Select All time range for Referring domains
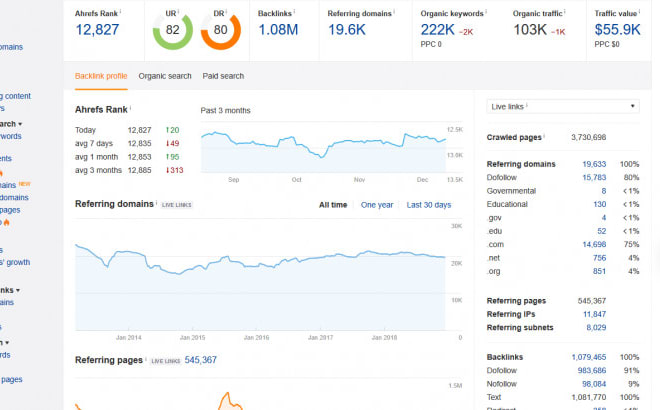The height and width of the screenshot is (410, 660). point(333,205)
